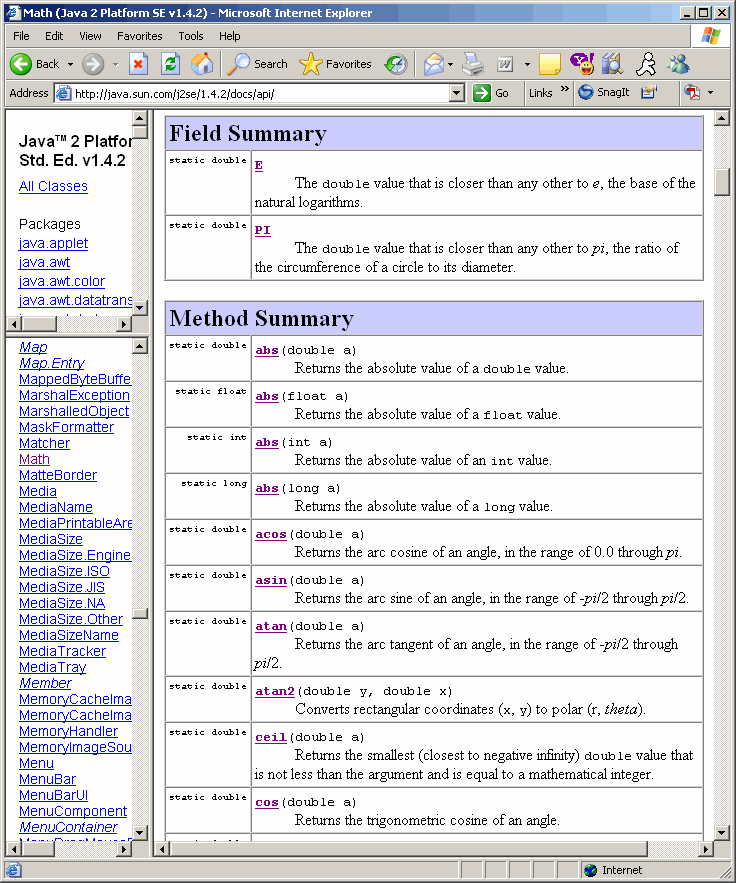736x883 pixels.
Task: Click the green Go arrow button
Action: (x=481, y=93)
